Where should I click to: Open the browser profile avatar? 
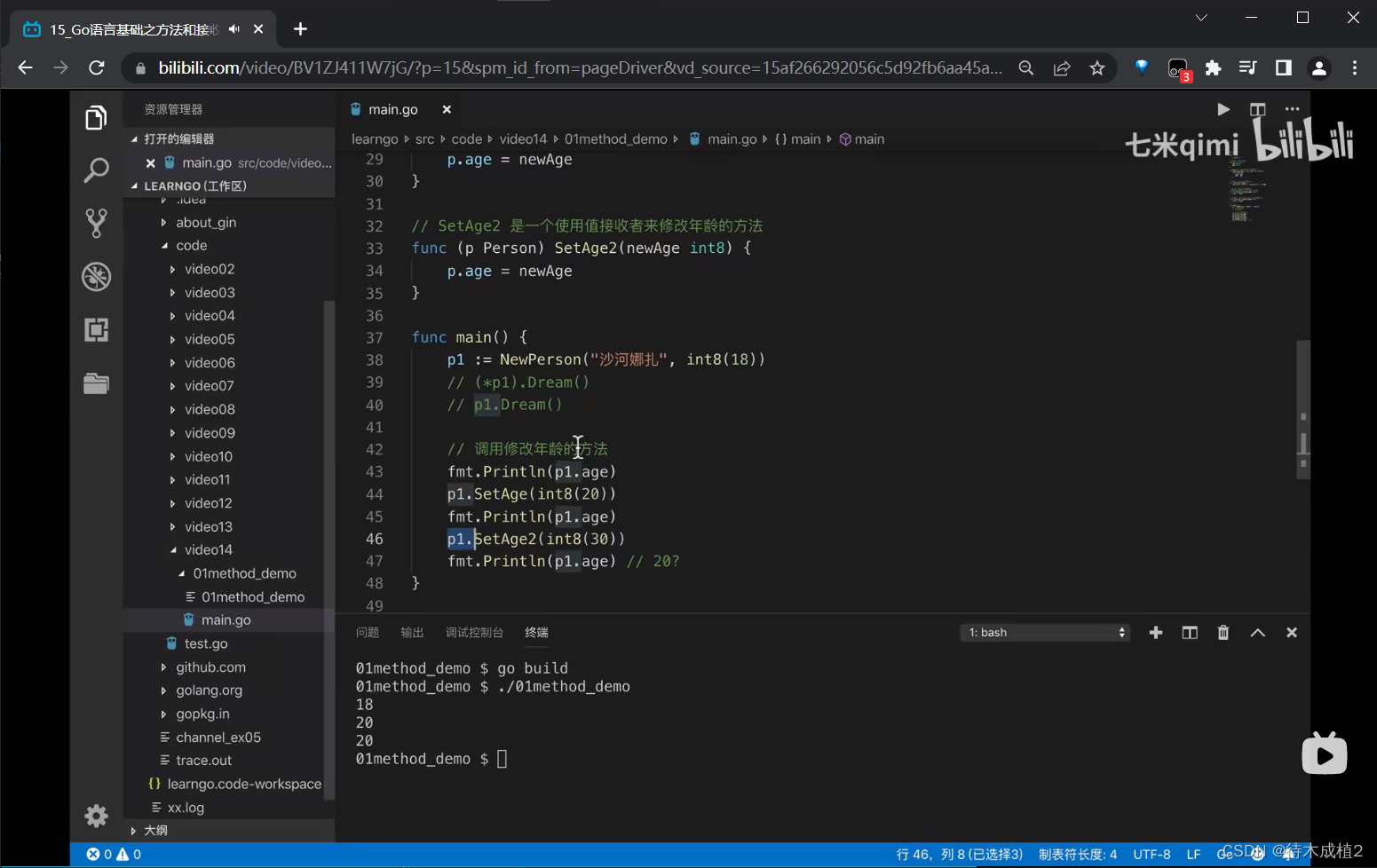pyautogui.click(x=1319, y=68)
